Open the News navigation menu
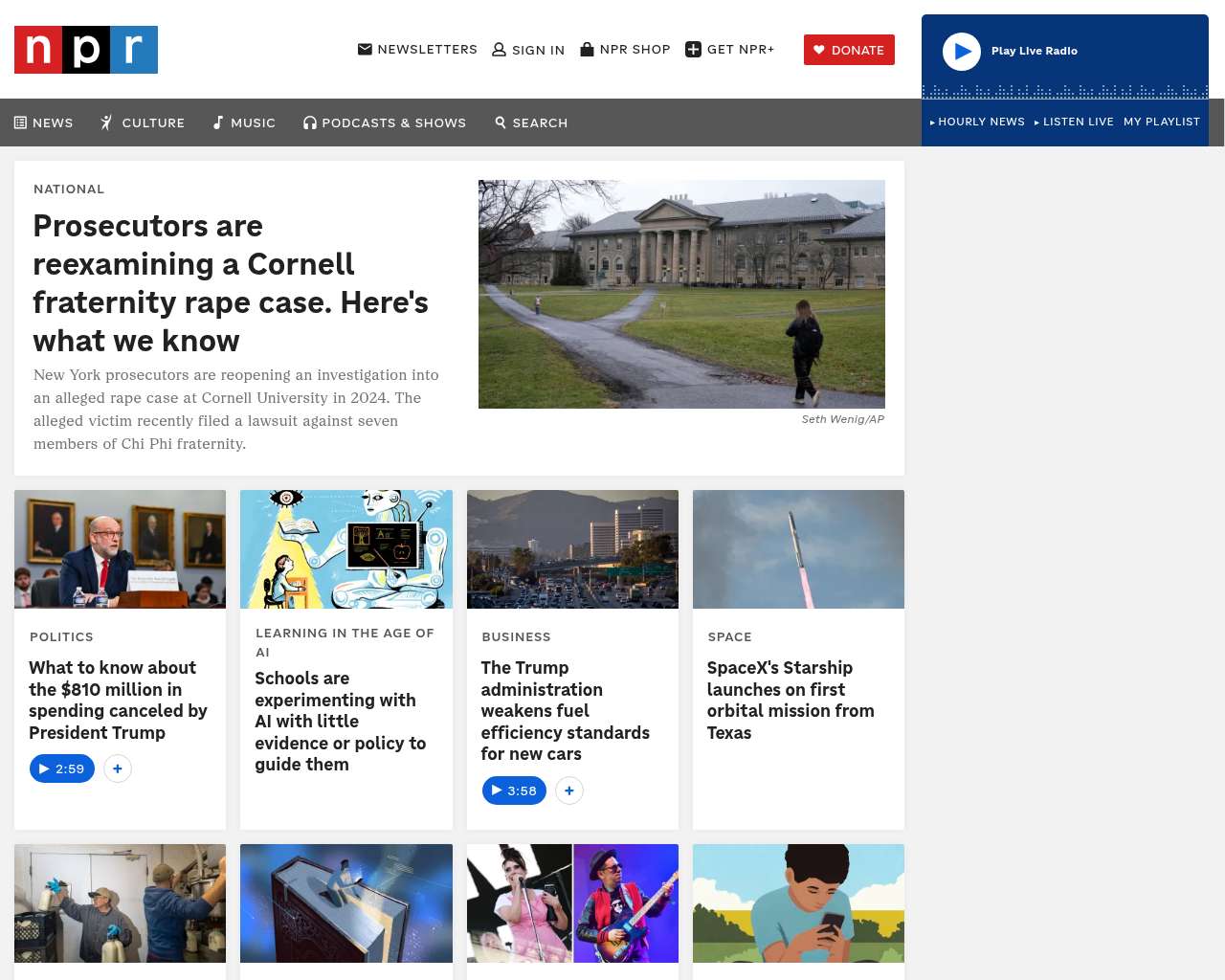This screenshot has height=980, width=1225. [44, 122]
